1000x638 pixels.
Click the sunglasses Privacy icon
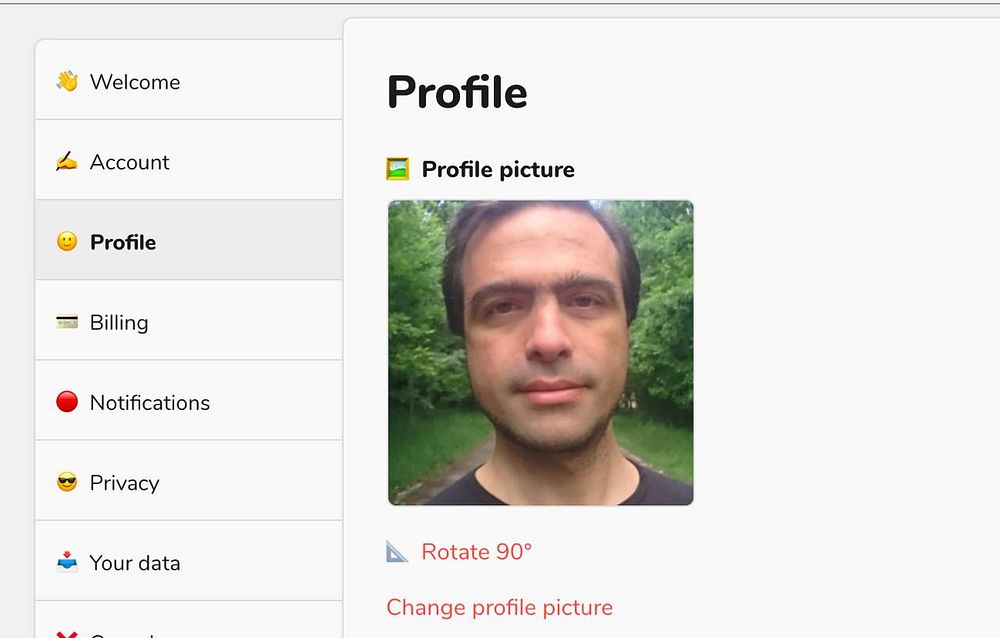(67, 483)
